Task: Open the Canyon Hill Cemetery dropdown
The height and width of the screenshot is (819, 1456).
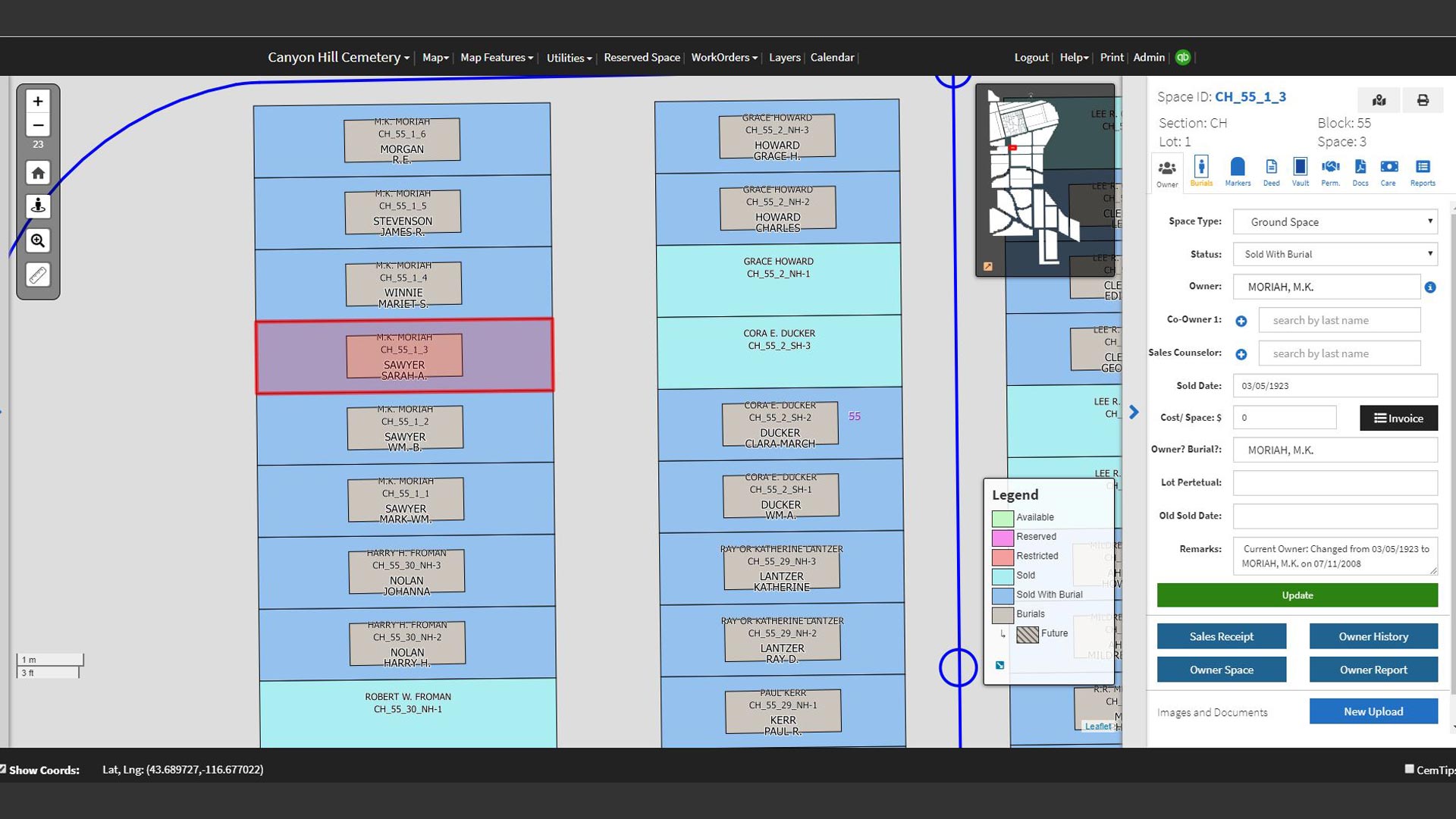Action: tap(338, 58)
